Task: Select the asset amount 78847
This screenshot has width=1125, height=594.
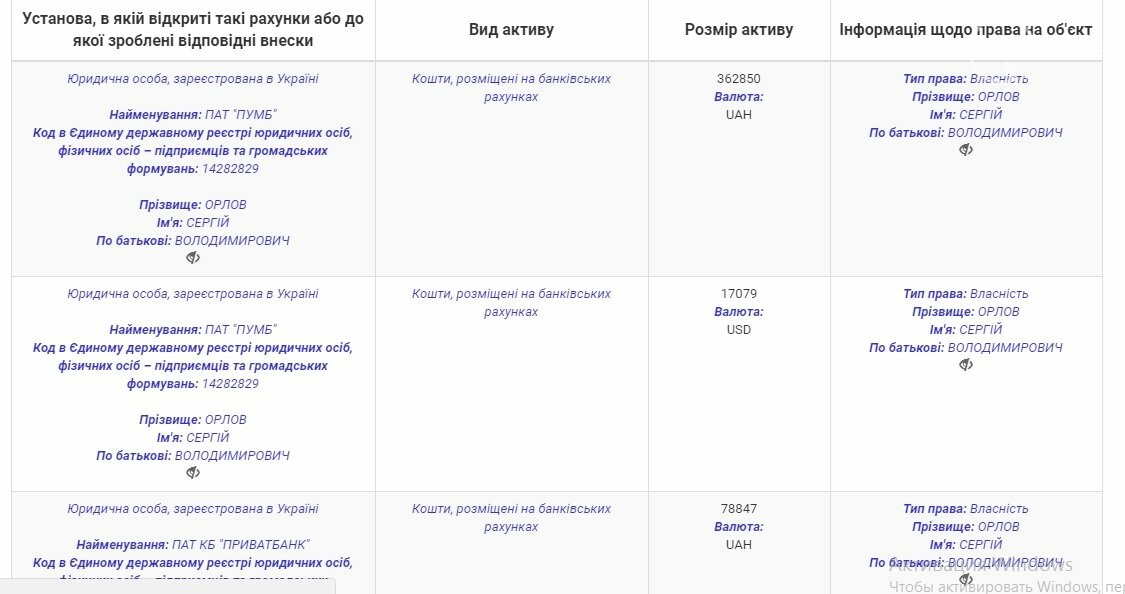Action: [x=738, y=509]
